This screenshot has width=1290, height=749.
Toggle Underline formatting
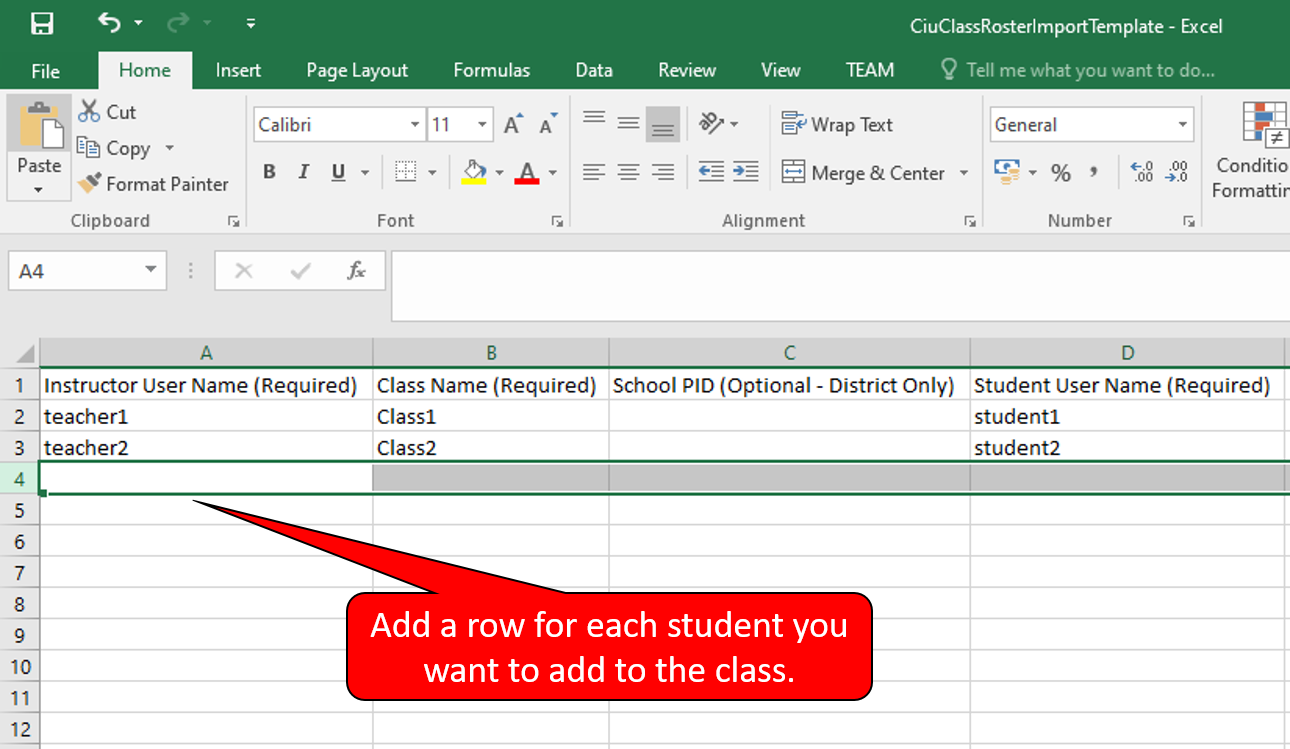click(338, 172)
